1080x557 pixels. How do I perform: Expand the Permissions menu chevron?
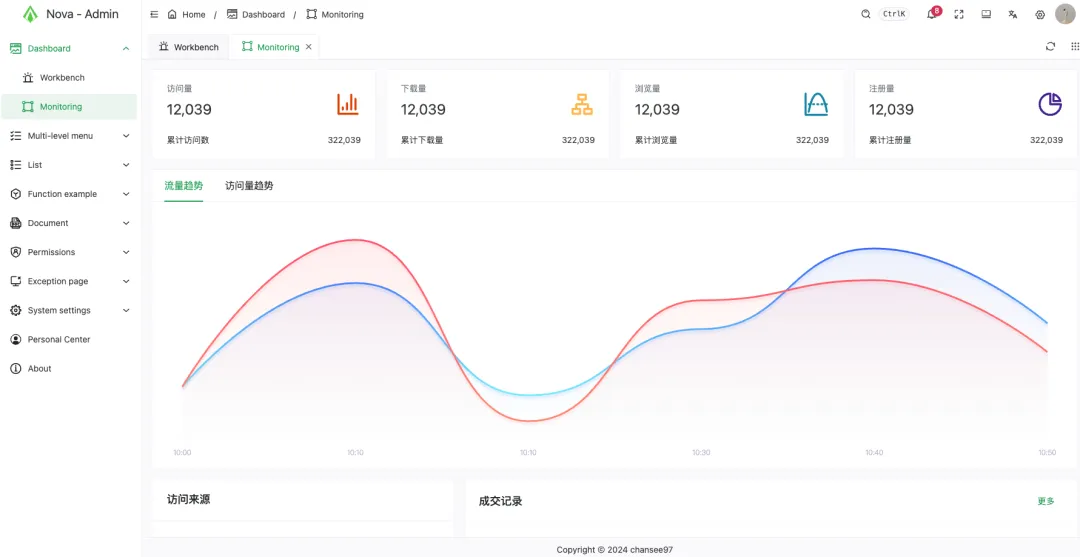coord(126,252)
